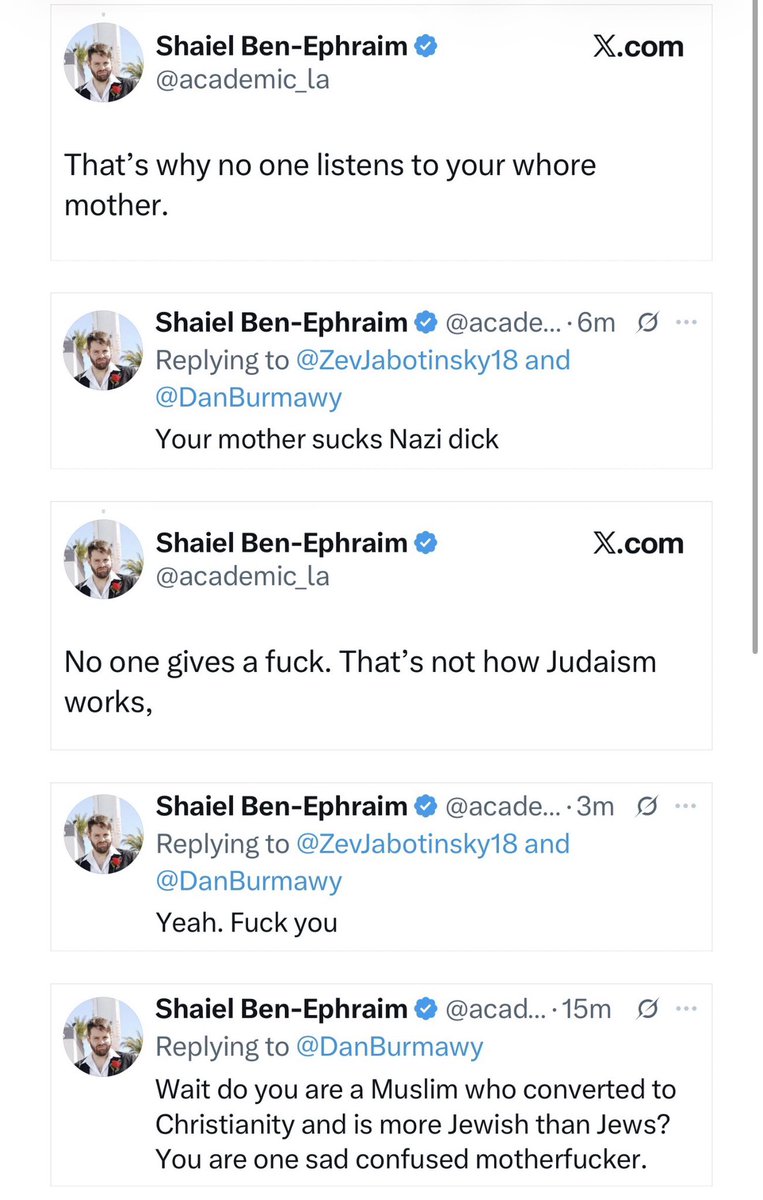Expand the three-dot menu on the 15m reply
Image resolution: width=763 pixels, height=1200 pixels.
coord(686,1010)
